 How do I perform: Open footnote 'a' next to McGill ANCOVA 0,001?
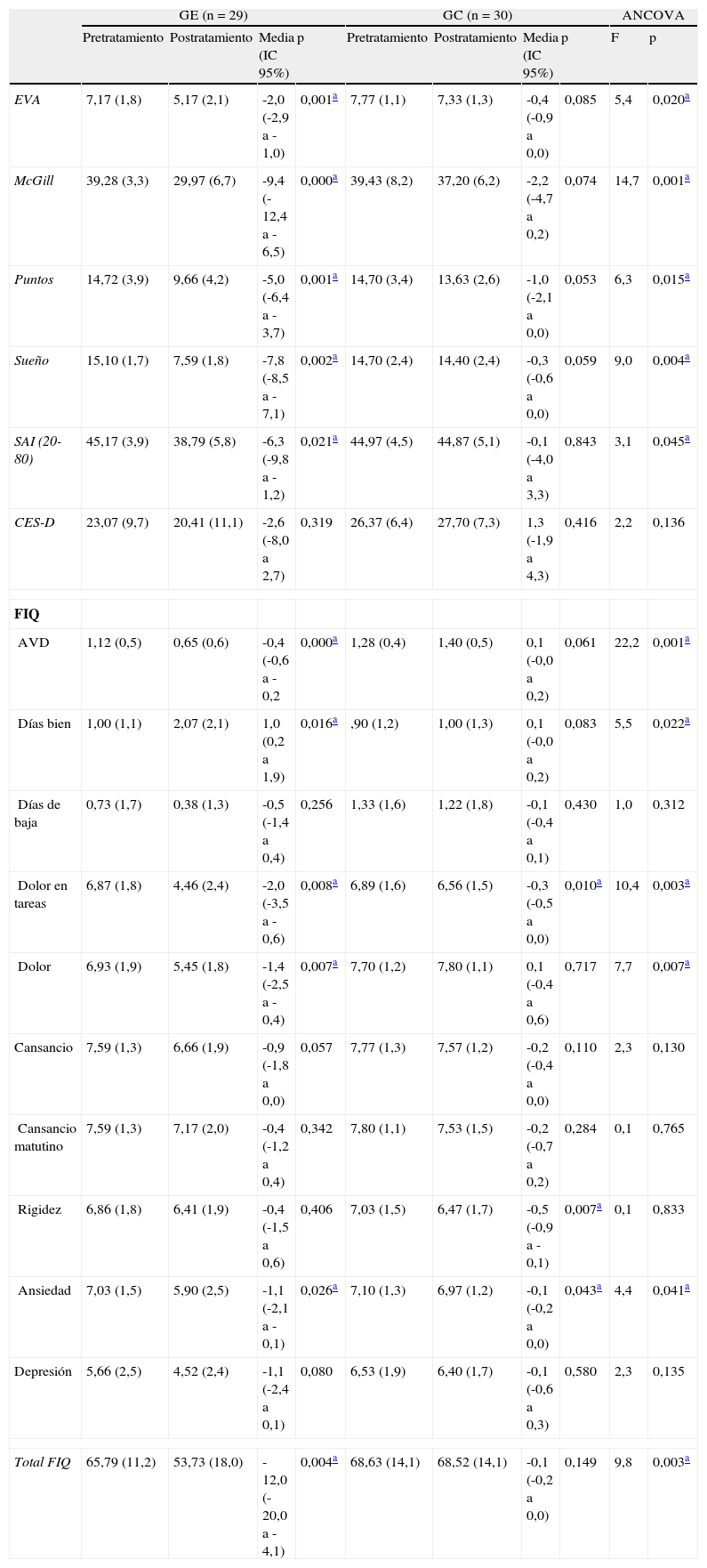coord(687,179)
